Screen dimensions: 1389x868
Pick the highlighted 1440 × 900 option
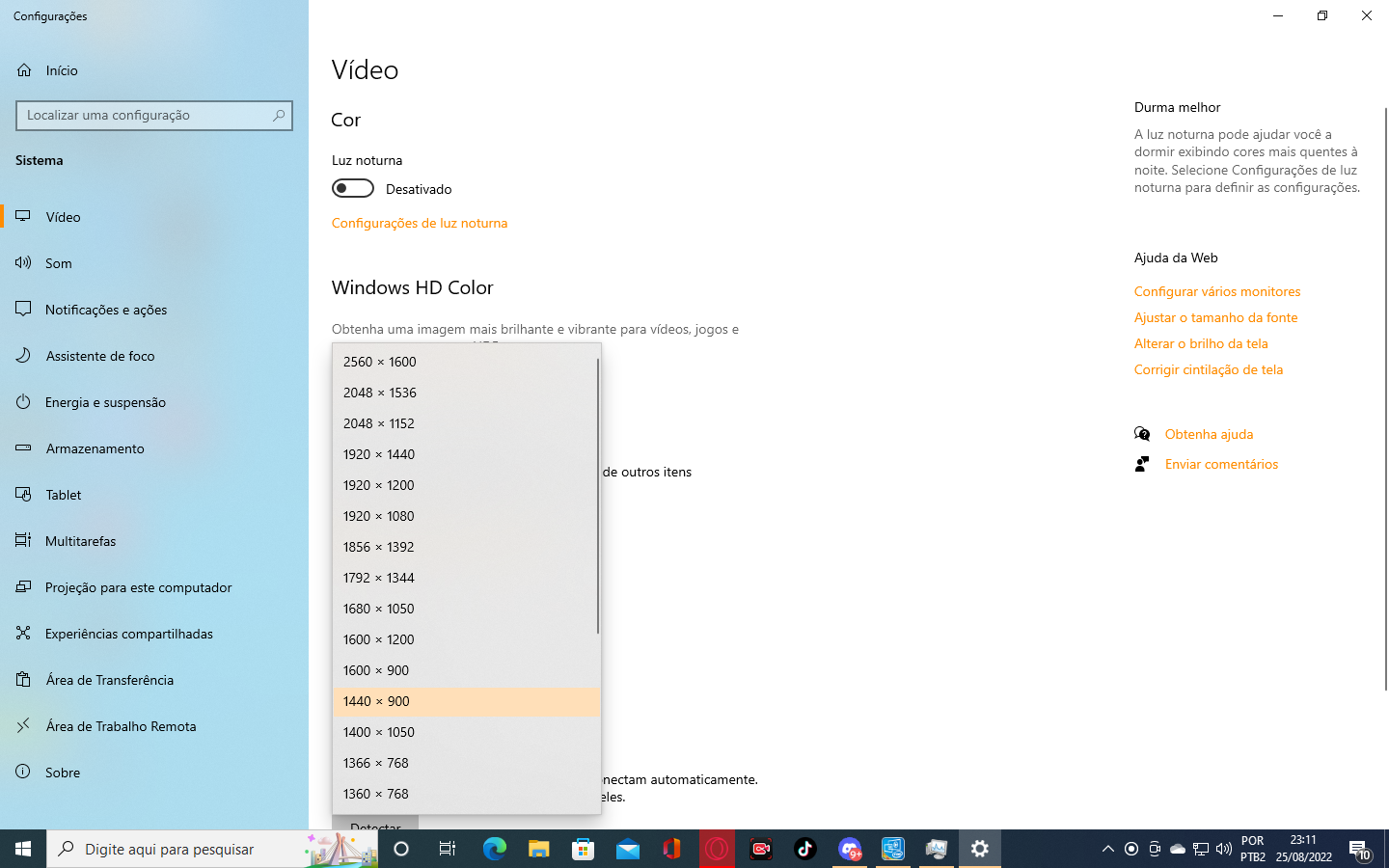(466, 701)
